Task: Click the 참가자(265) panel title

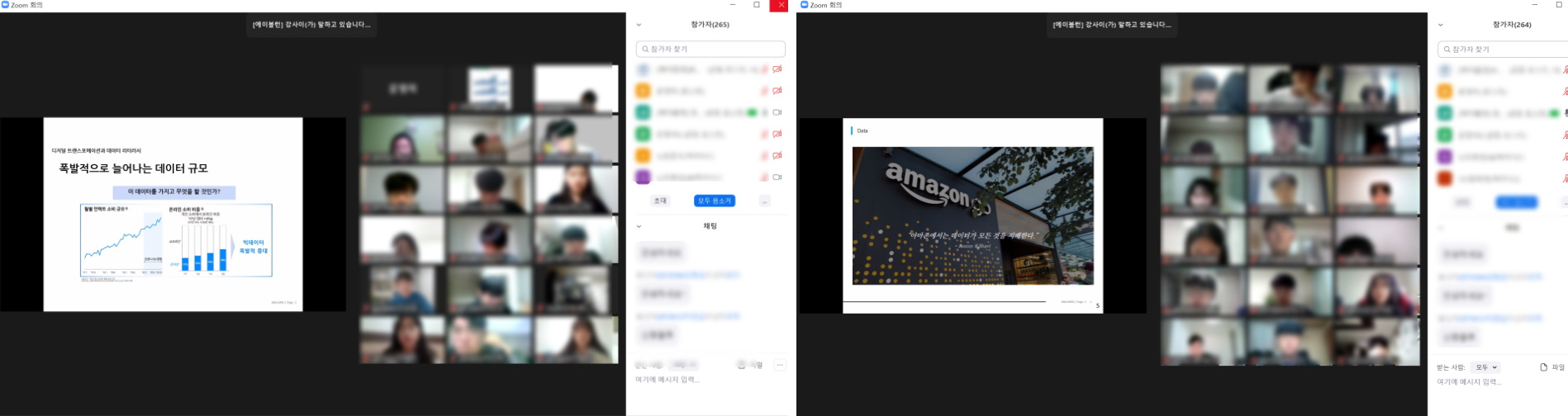Action: click(x=710, y=25)
